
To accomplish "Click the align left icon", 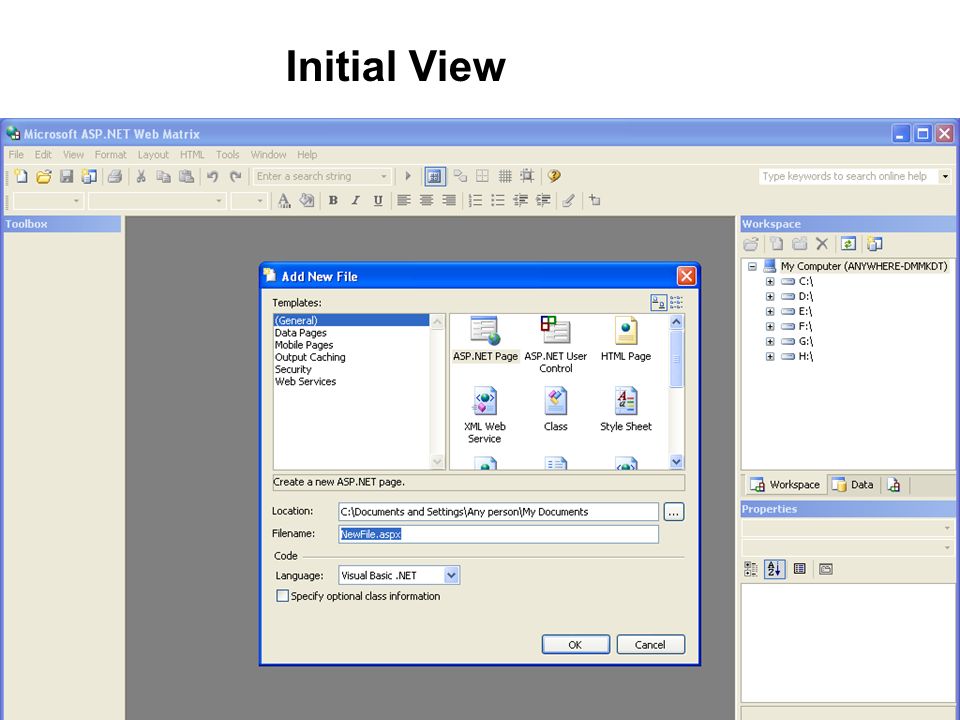I will coord(403,200).
